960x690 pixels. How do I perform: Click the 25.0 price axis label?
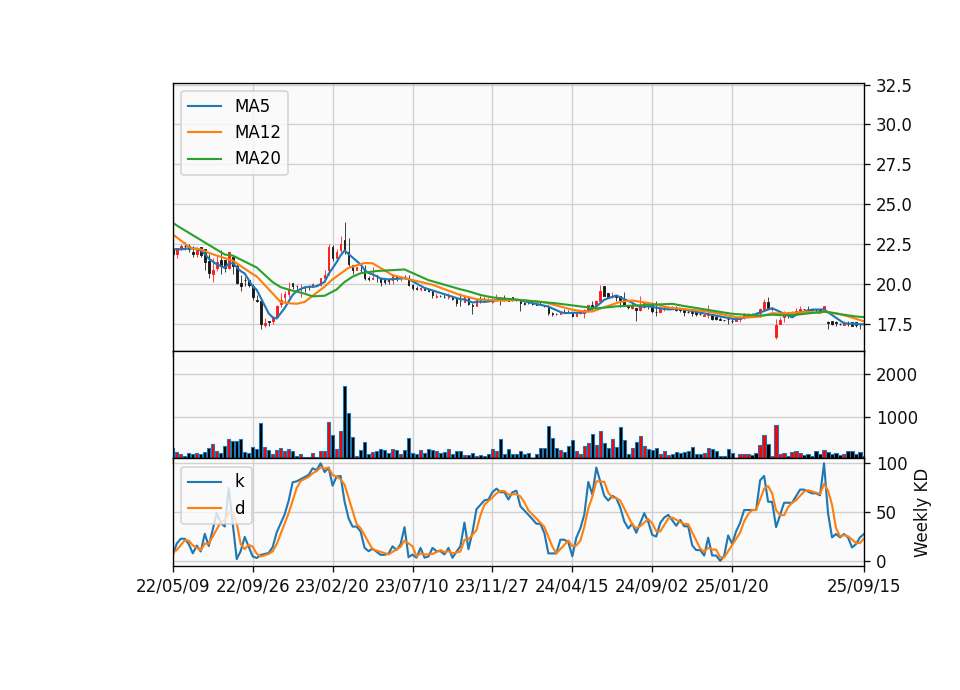pyautogui.click(x=894, y=205)
